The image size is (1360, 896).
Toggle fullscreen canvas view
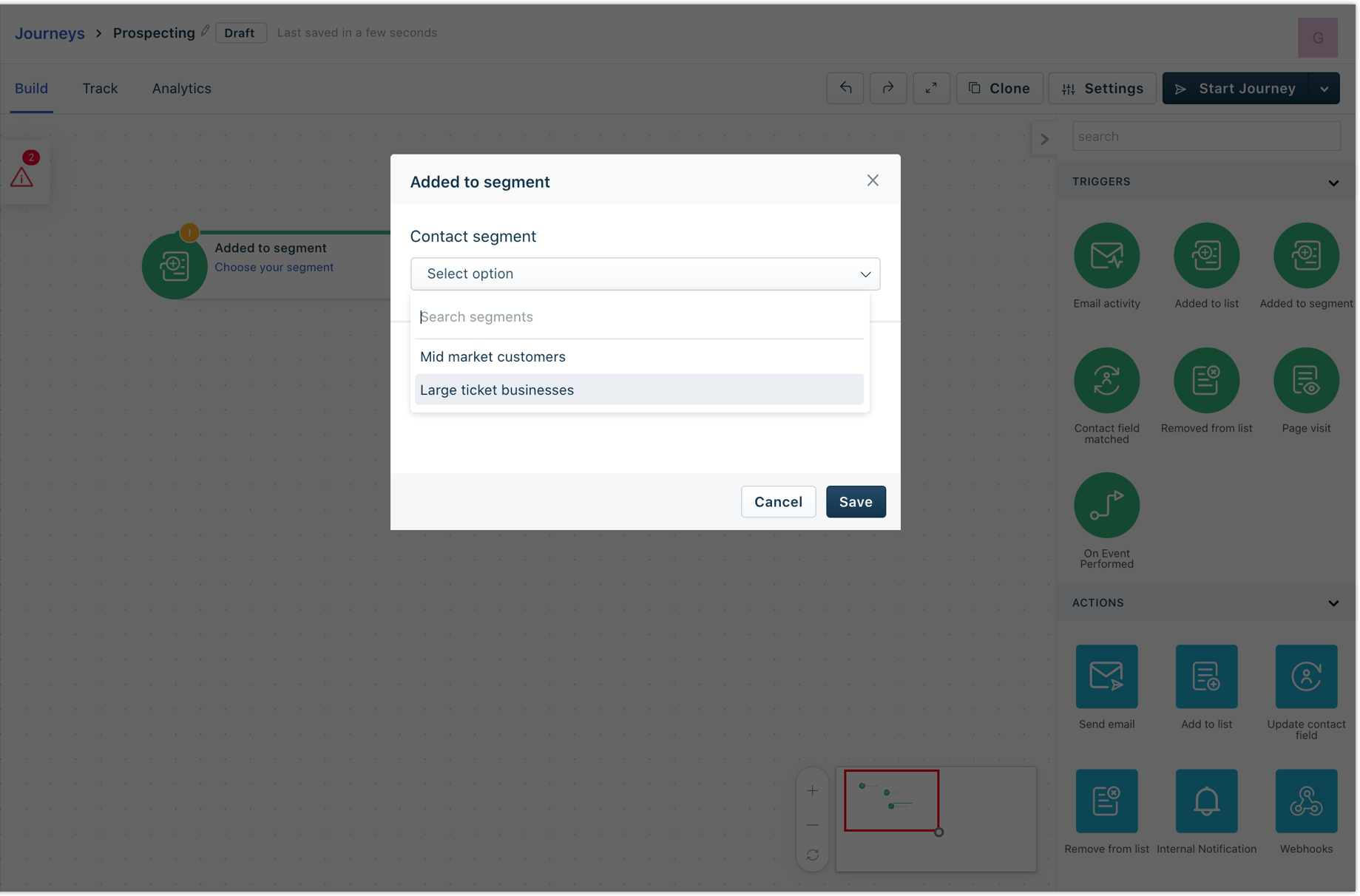931,88
